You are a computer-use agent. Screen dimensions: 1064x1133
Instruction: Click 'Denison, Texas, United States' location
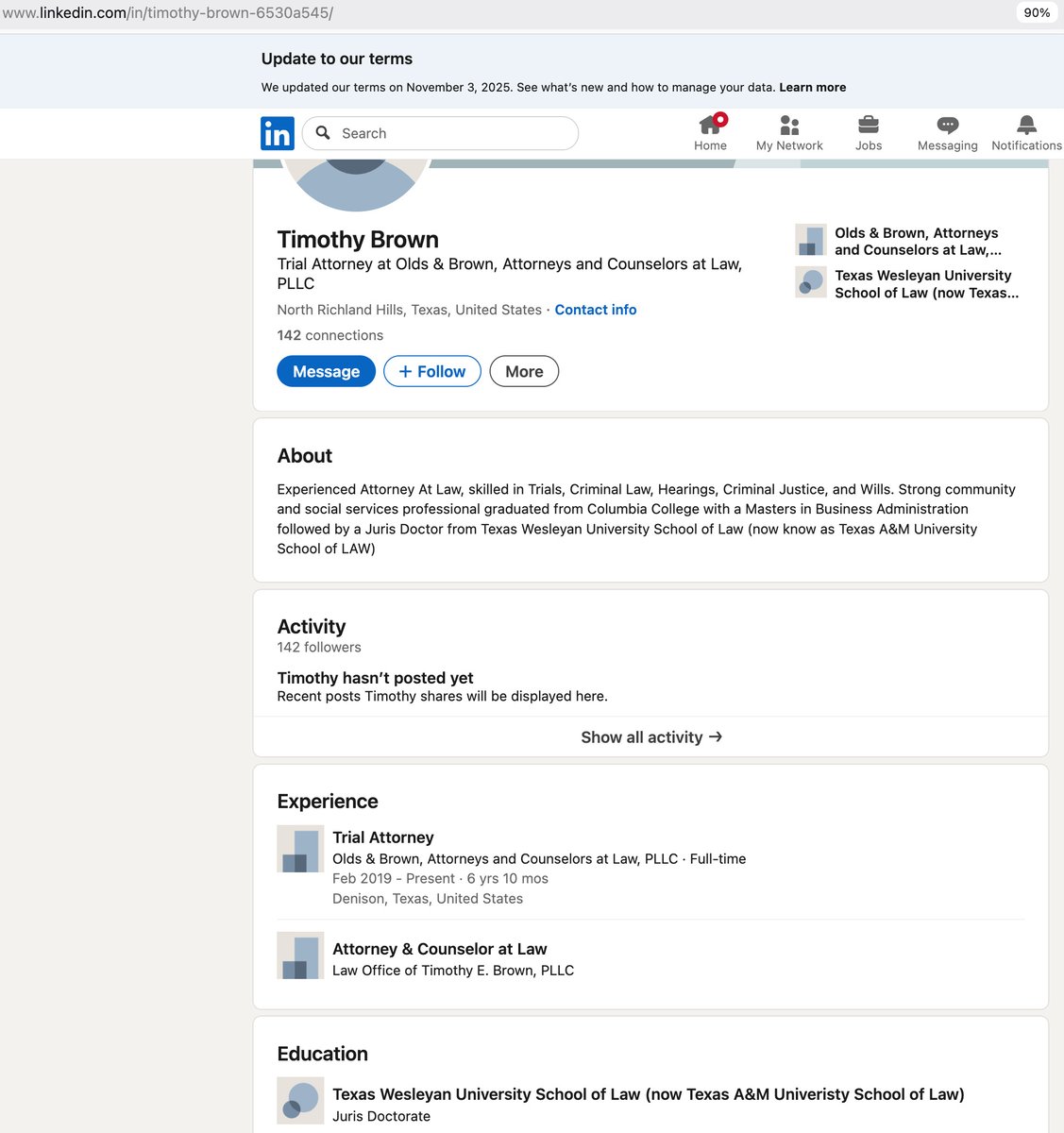[428, 899]
